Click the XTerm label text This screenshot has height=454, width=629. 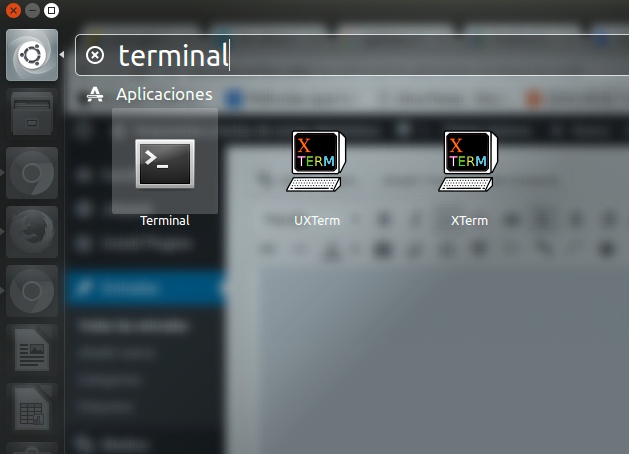click(x=469, y=221)
